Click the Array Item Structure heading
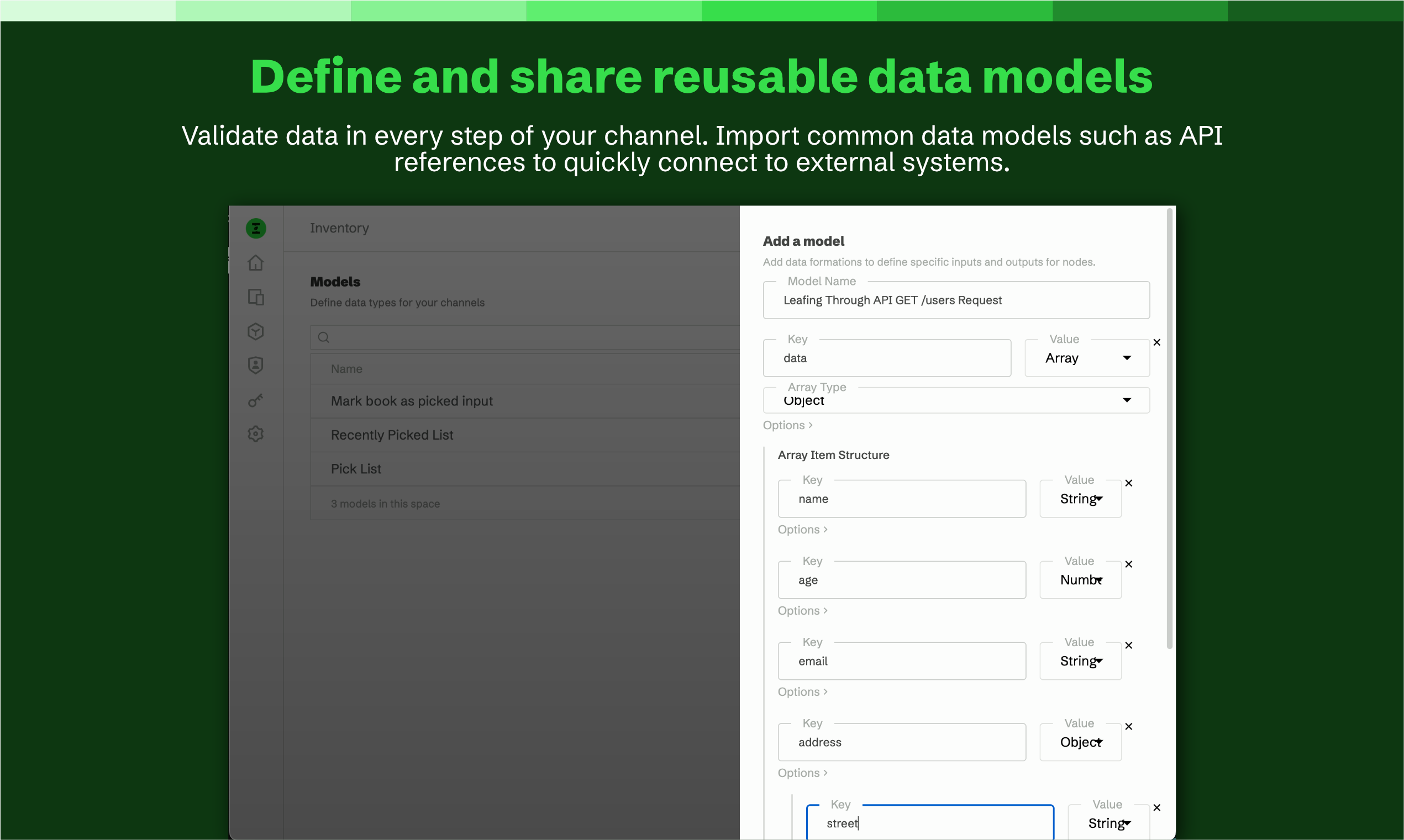This screenshot has width=1404, height=840. tap(833, 455)
